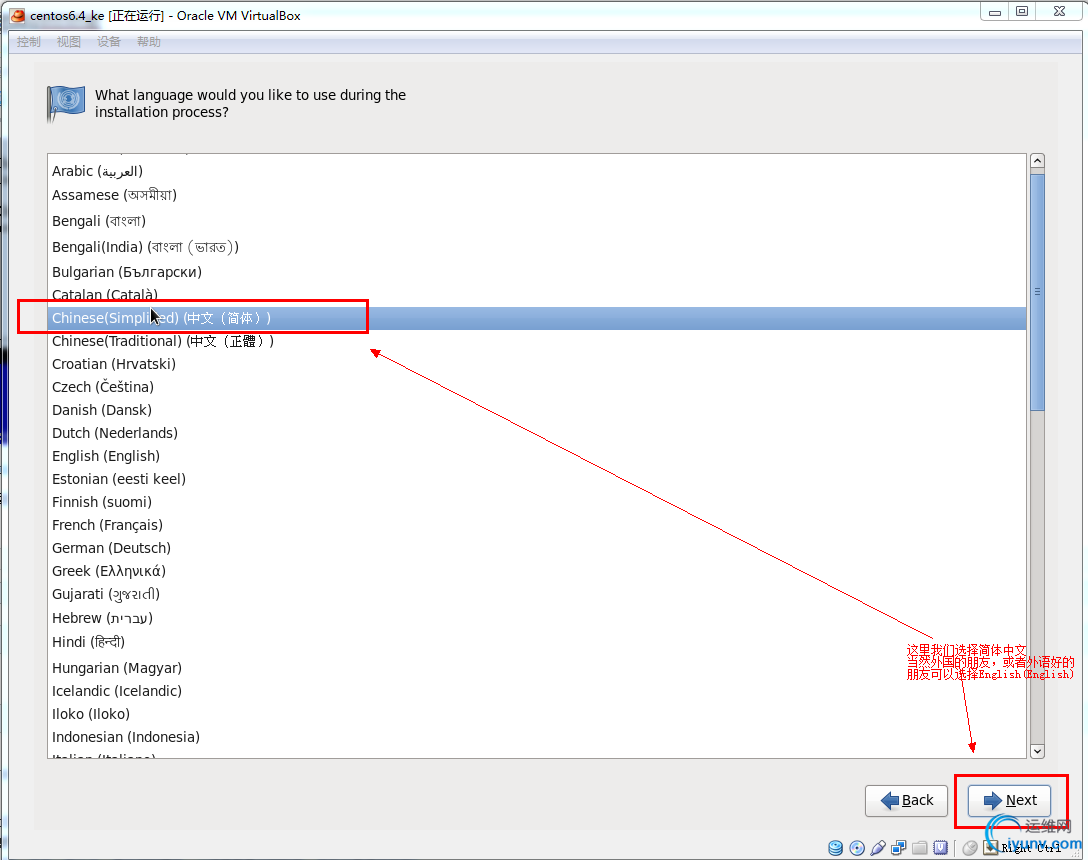Image resolution: width=1088 pixels, height=860 pixels.
Task: Click the language list scrollbar thumb
Action: click(x=1037, y=292)
